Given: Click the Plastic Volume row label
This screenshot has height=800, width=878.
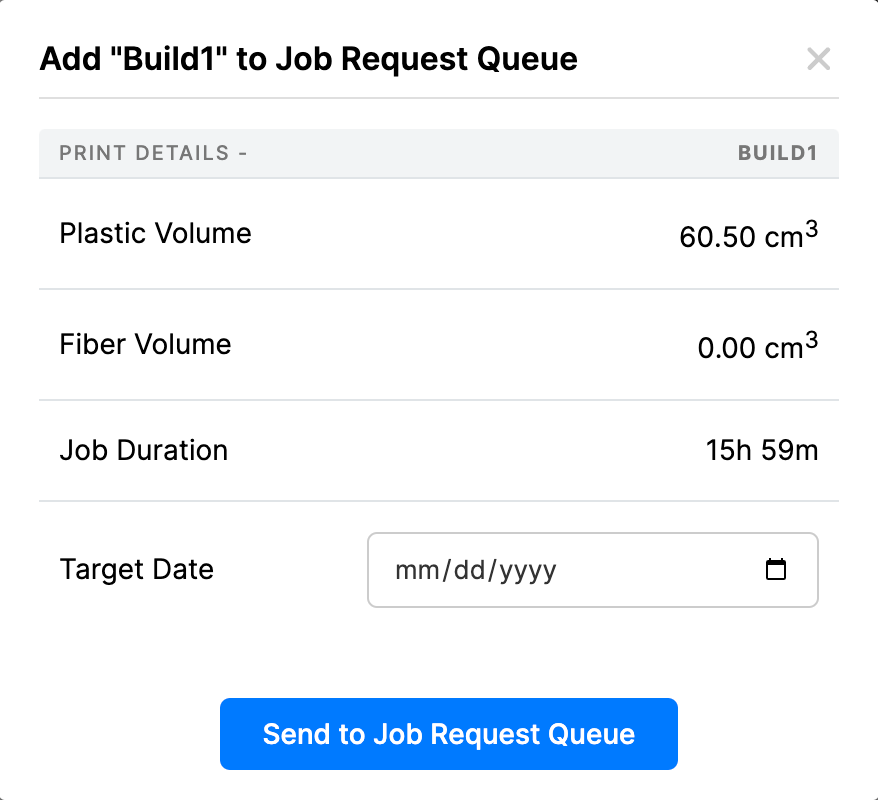Looking at the screenshot, I should 155,233.
